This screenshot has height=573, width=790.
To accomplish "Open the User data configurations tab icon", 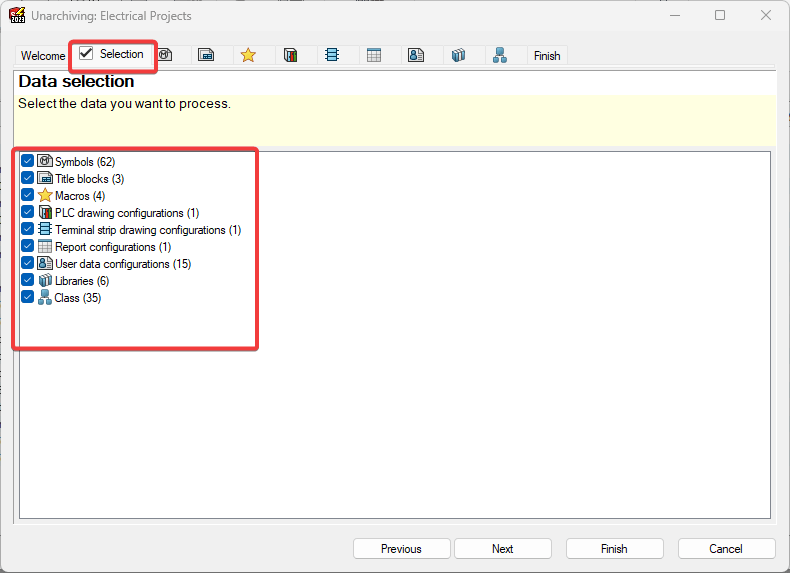I will click(x=416, y=55).
